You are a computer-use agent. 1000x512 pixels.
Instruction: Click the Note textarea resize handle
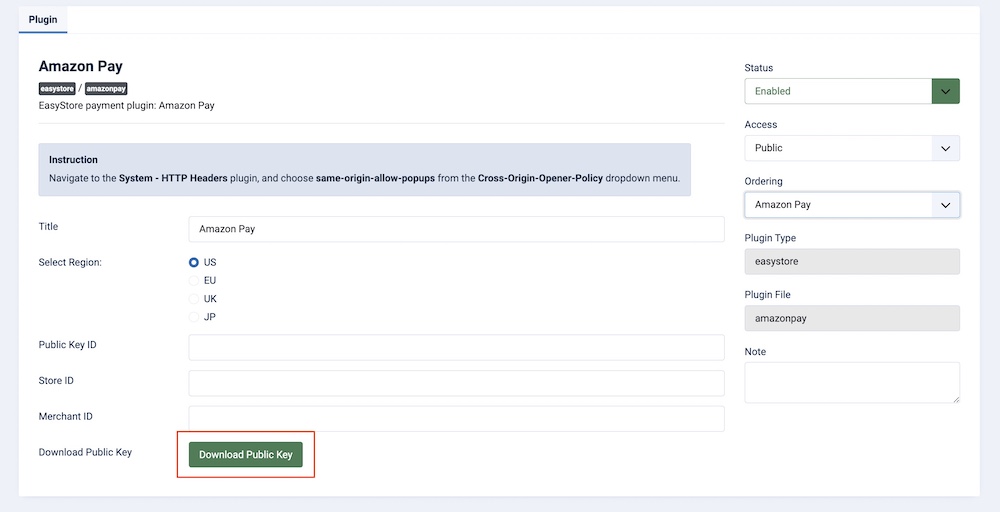(955, 398)
